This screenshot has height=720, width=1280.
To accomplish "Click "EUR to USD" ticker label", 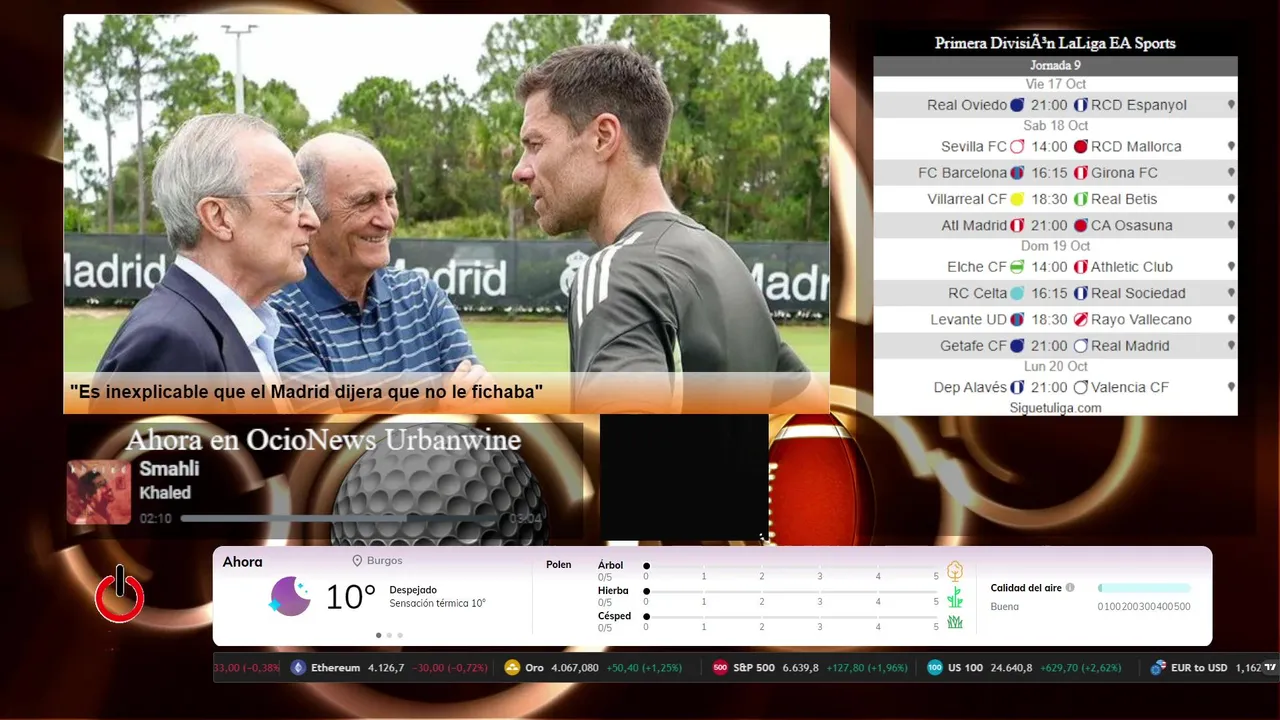I will click(x=1199, y=668).
